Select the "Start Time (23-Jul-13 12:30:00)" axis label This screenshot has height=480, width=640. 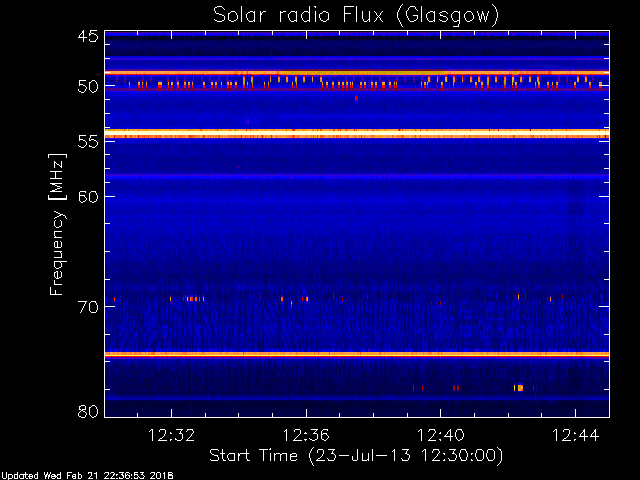pyautogui.click(x=355, y=455)
